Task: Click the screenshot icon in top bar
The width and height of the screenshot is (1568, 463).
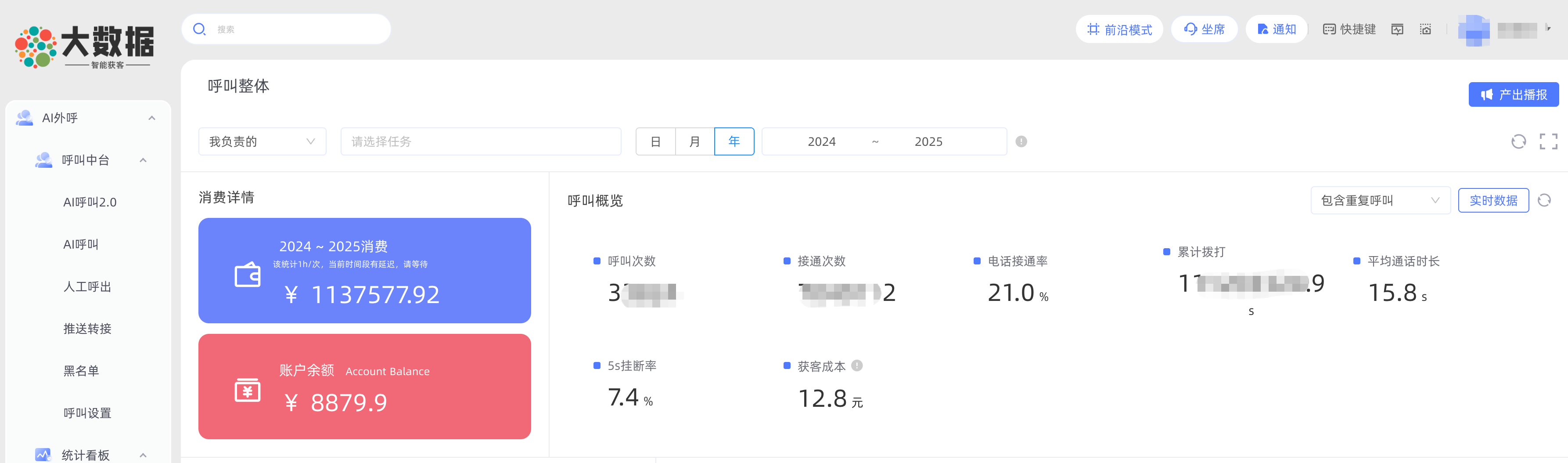Action: 1426,29
